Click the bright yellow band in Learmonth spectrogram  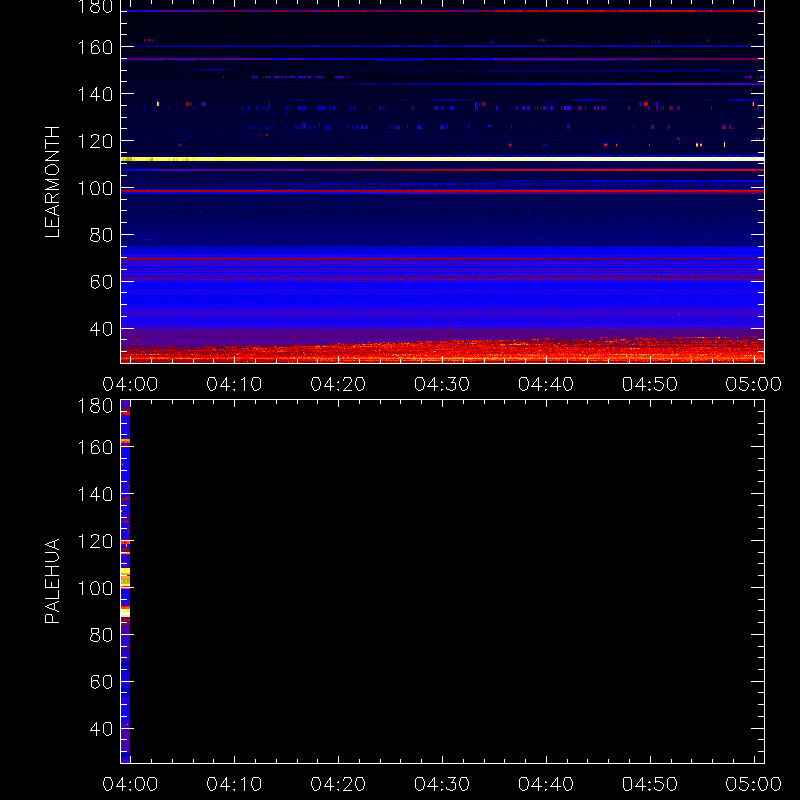click(442, 159)
